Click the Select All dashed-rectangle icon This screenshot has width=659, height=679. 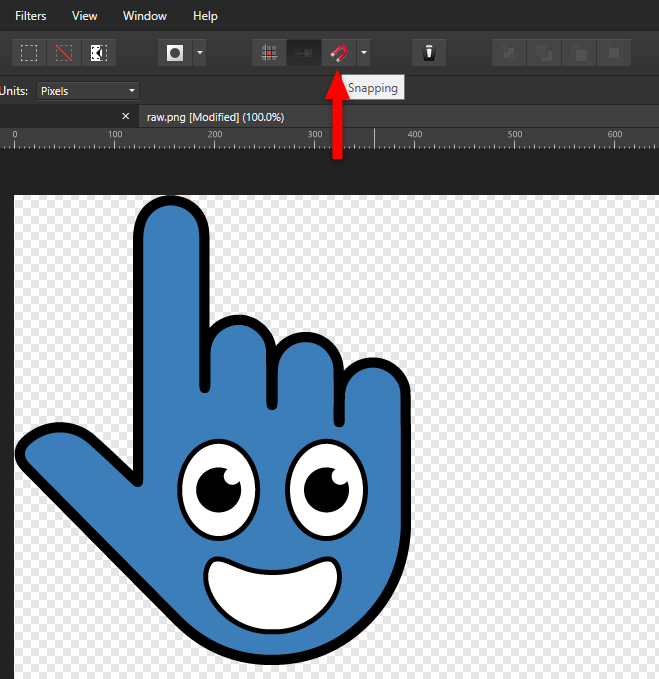[29, 53]
